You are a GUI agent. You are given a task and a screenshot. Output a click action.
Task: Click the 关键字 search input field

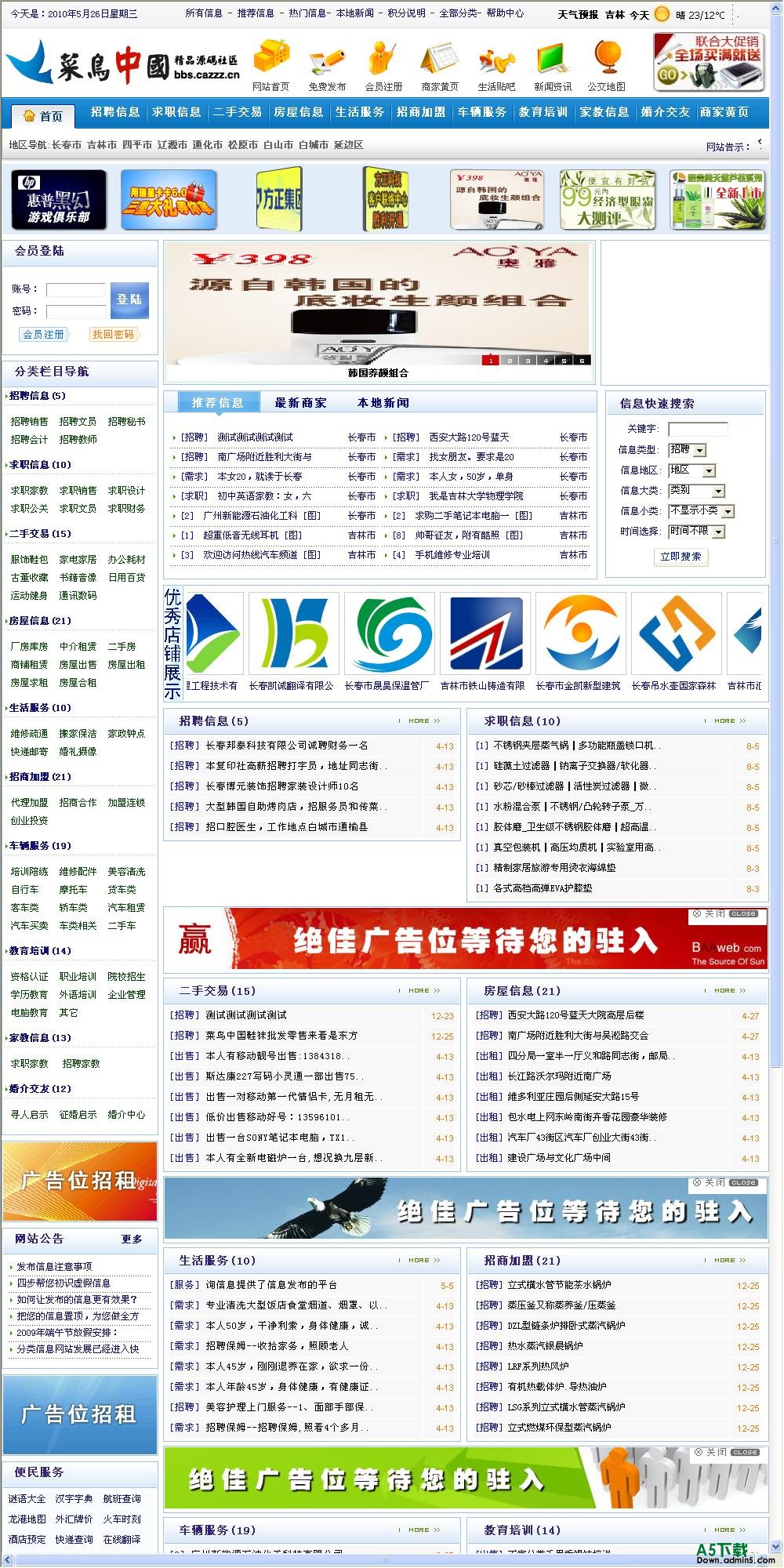pos(698,429)
